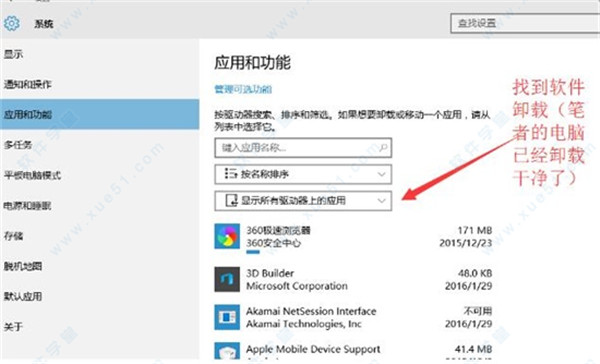This screenshot has width=600, height=364.
Task: Open the 脱机地图 settings page
Action: 99,266
